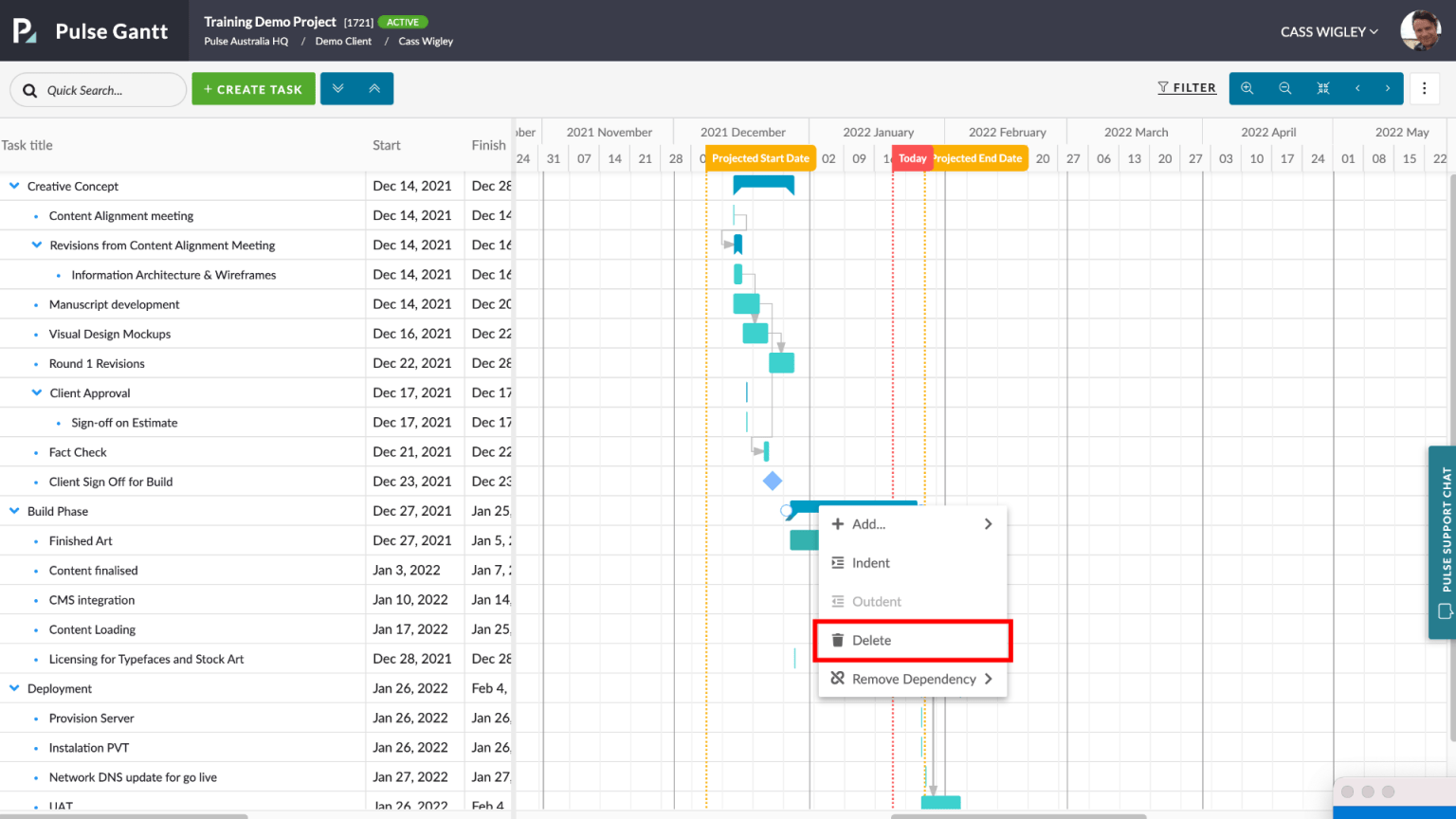Collapse the Creative Concept group
1456x819 pixels.
pyautogui.click(x=14, y=186)
